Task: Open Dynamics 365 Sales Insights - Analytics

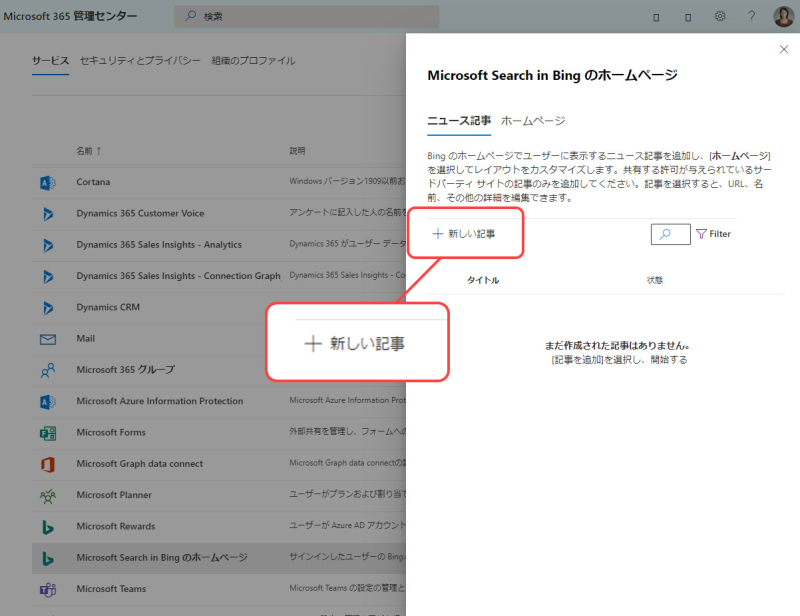Action: (159, 244)
